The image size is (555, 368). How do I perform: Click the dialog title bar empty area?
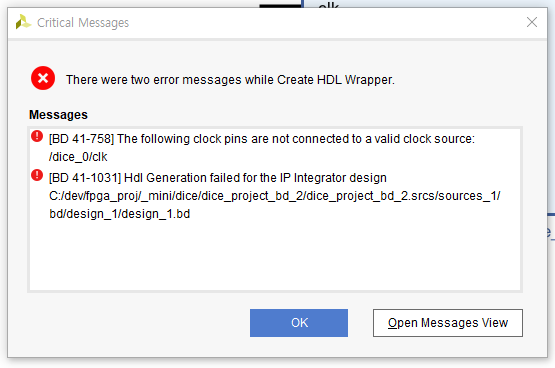click(326, 23)
